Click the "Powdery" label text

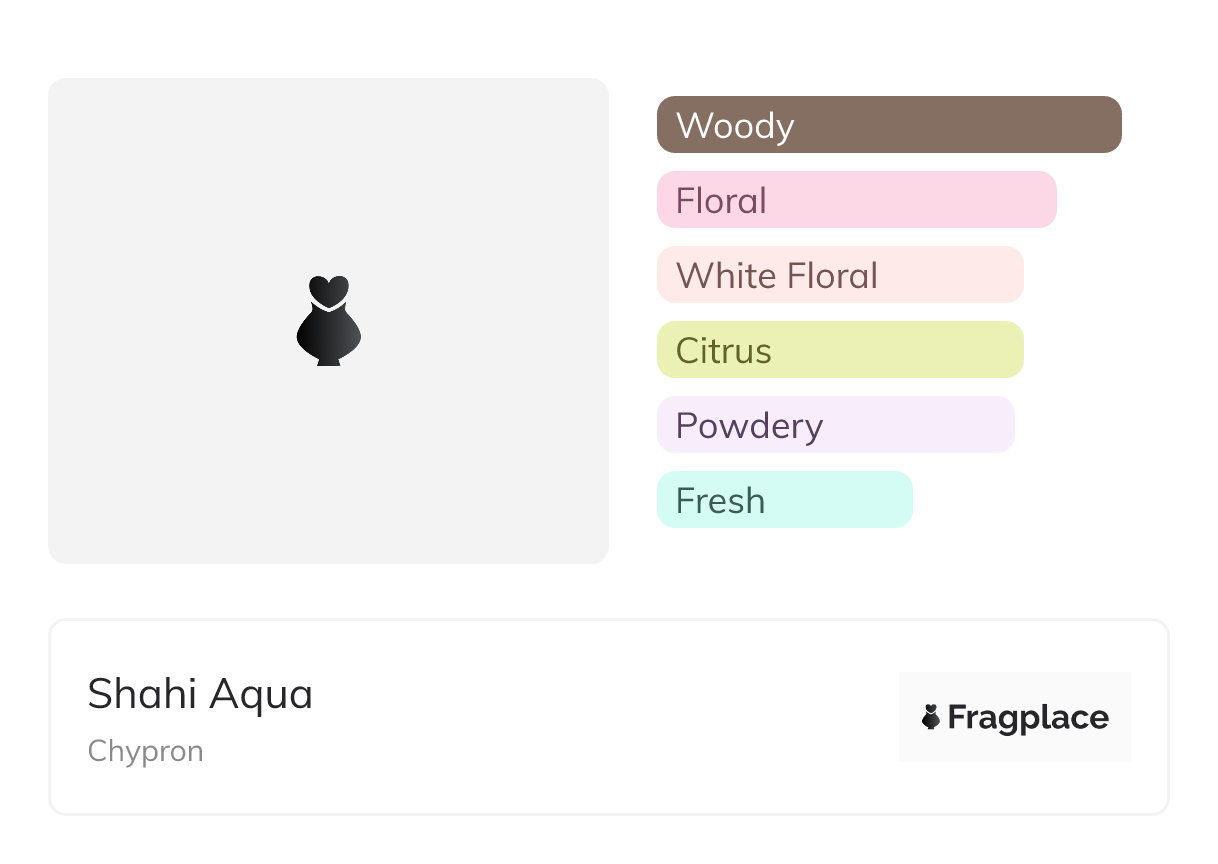pyautogui.click(x=749, y=426)
